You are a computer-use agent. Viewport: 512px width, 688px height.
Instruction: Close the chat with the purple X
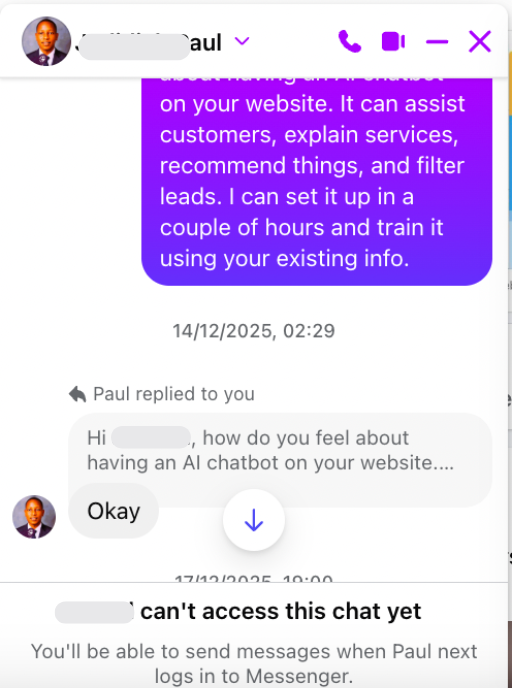pos(480,42)
